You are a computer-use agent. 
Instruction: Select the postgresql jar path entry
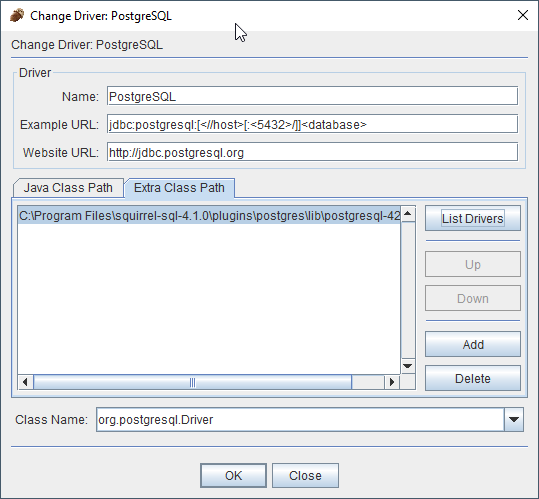(x=209, y=215)
